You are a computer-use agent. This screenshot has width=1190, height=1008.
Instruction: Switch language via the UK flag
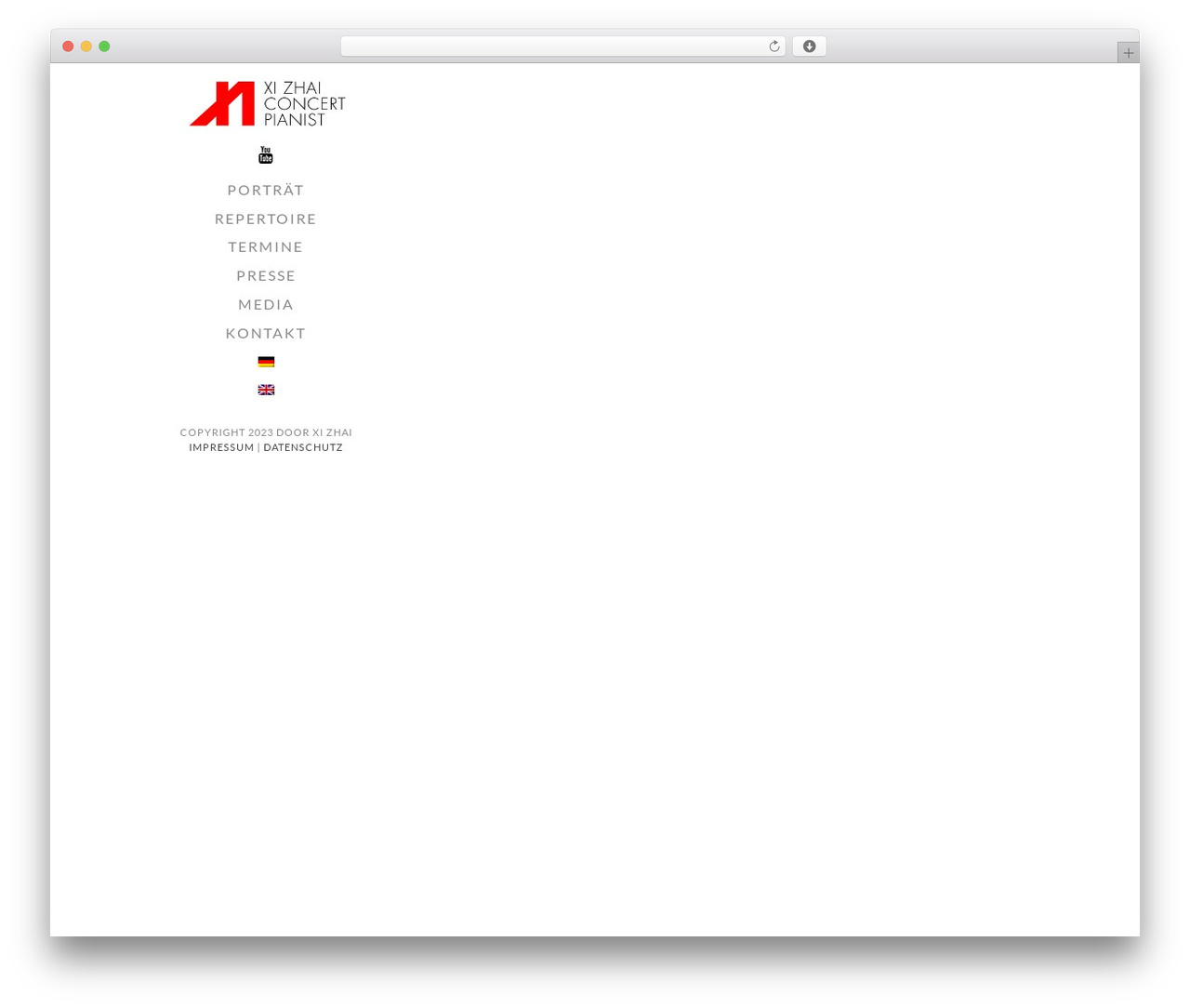pyautogui.click(x=266, y=390)
